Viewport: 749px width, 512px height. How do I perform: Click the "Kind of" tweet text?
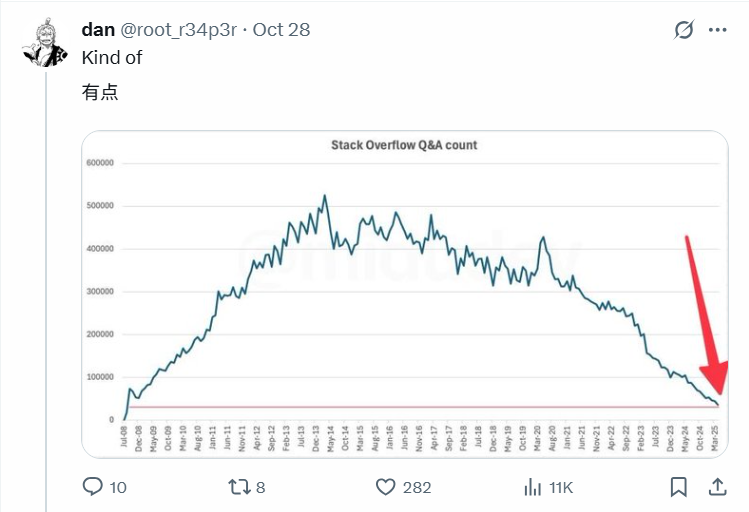112,58
